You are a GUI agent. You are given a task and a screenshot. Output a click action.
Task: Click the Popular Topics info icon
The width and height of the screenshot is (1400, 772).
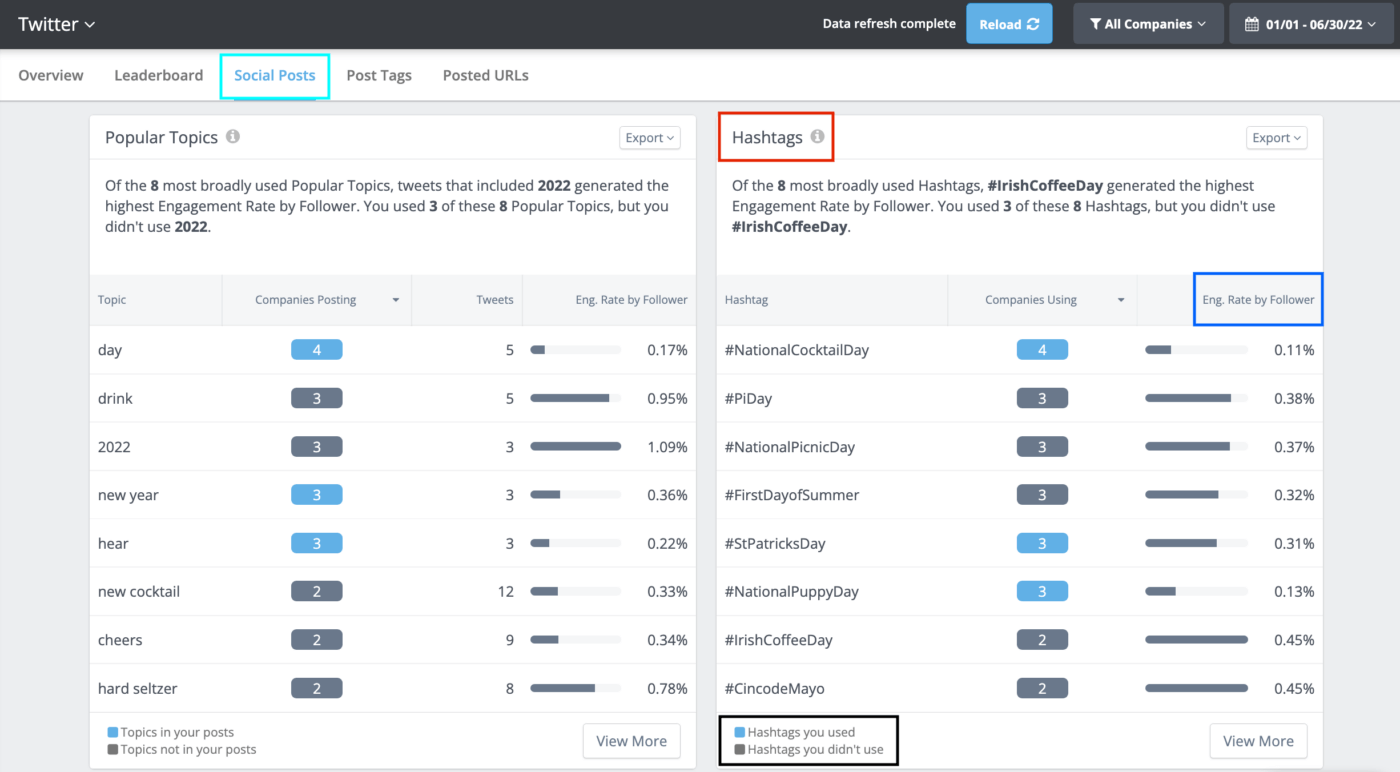[x=232, y=137]
